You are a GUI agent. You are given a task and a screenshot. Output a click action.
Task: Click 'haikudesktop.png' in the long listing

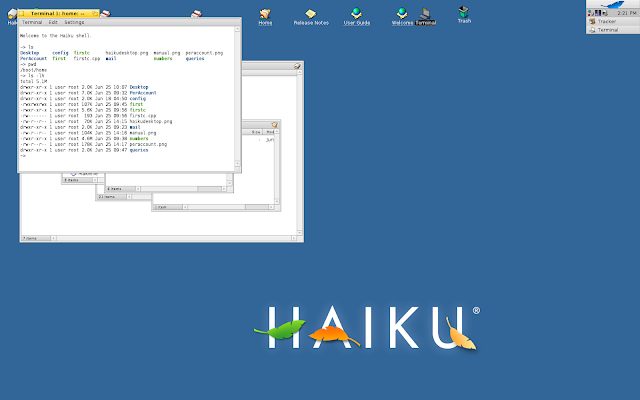click(151, 121)
